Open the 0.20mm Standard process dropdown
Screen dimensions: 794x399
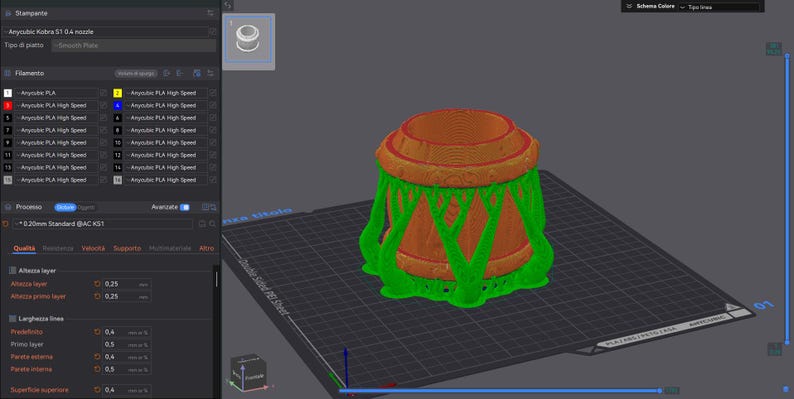(103, 224)
